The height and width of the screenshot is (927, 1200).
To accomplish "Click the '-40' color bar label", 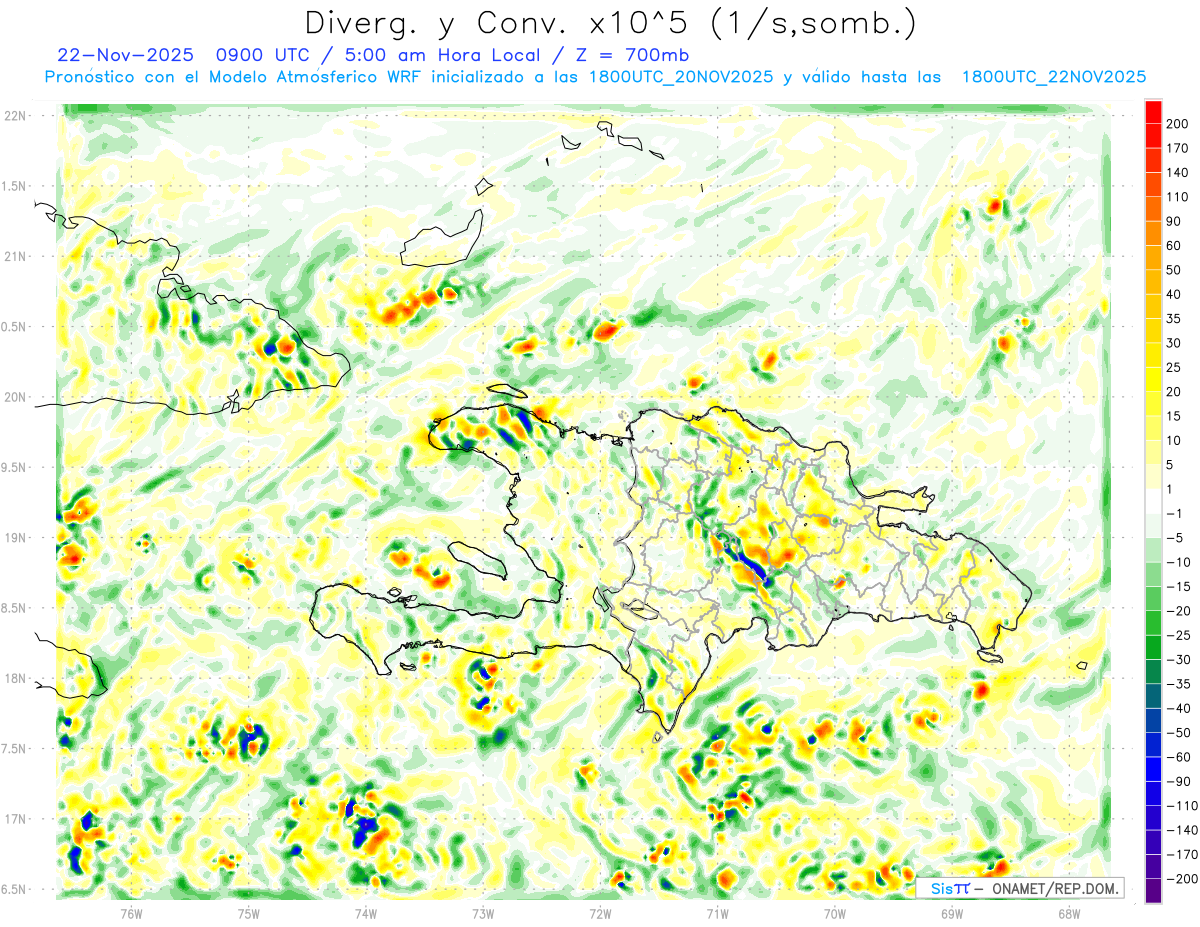I will tap(1179, 709).
